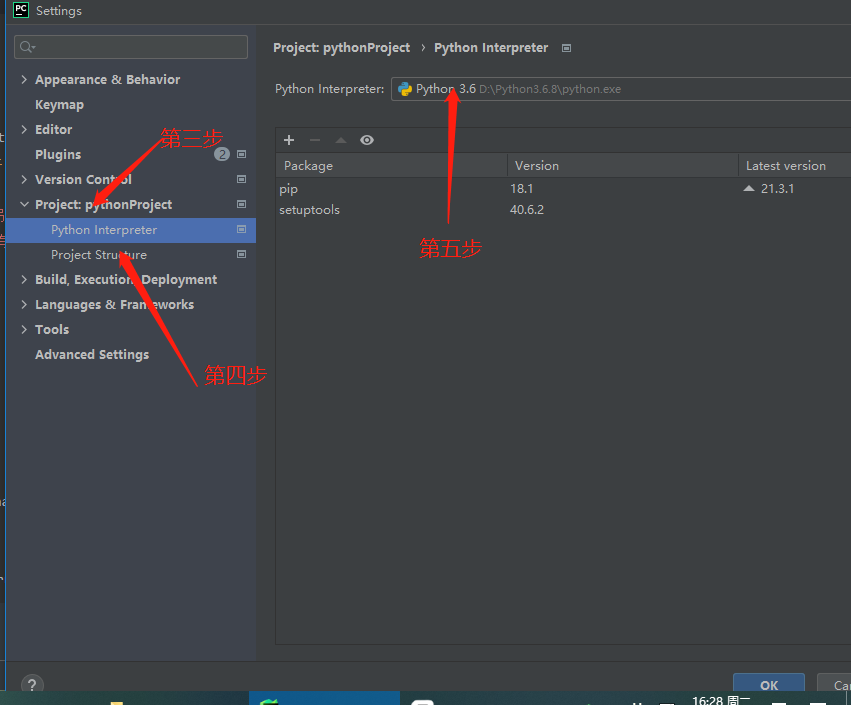Click the minus uninstall package icon
The height and width of the screenshot is (705, 851).
tap(315, 140)
